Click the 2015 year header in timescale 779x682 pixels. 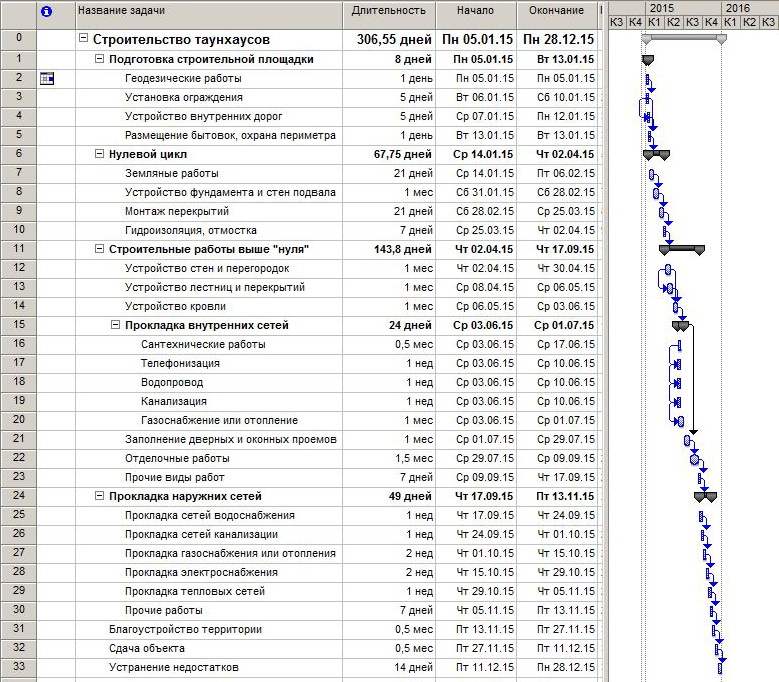click(683, 8)
